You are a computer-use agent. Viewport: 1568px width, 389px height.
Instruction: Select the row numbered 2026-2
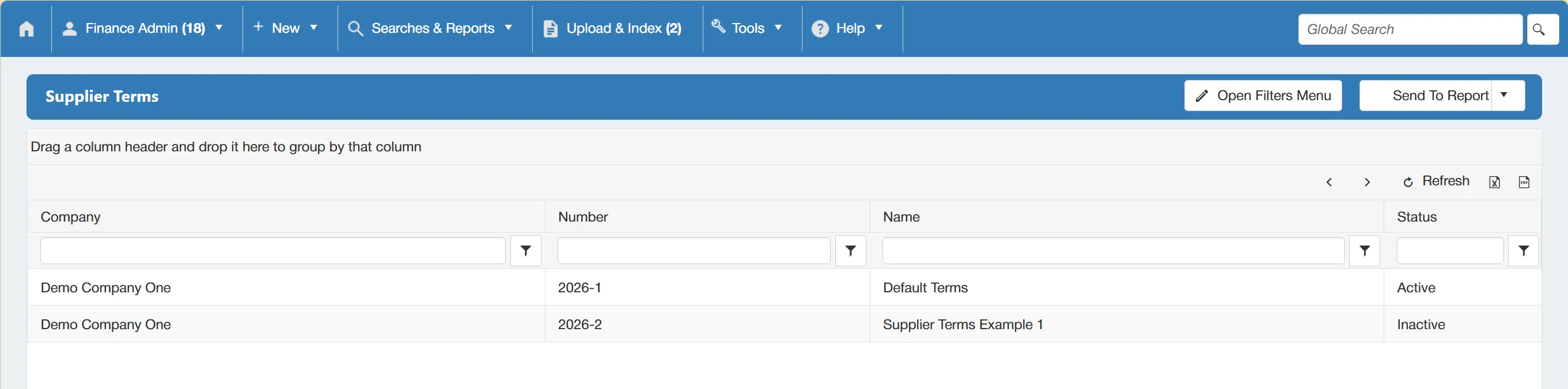click(x=784, y=325)
